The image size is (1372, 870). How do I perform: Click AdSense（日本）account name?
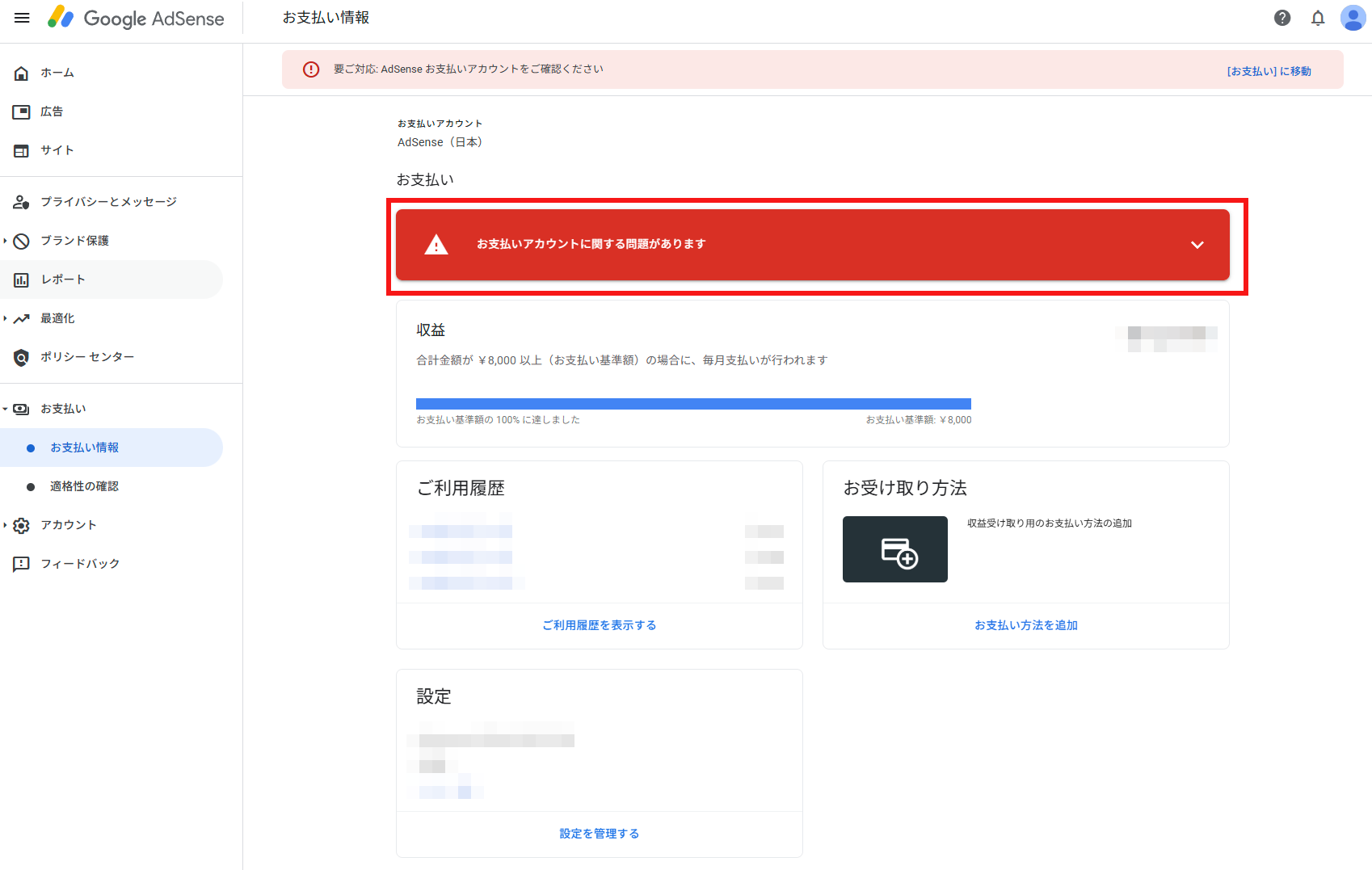click(440, 142)
